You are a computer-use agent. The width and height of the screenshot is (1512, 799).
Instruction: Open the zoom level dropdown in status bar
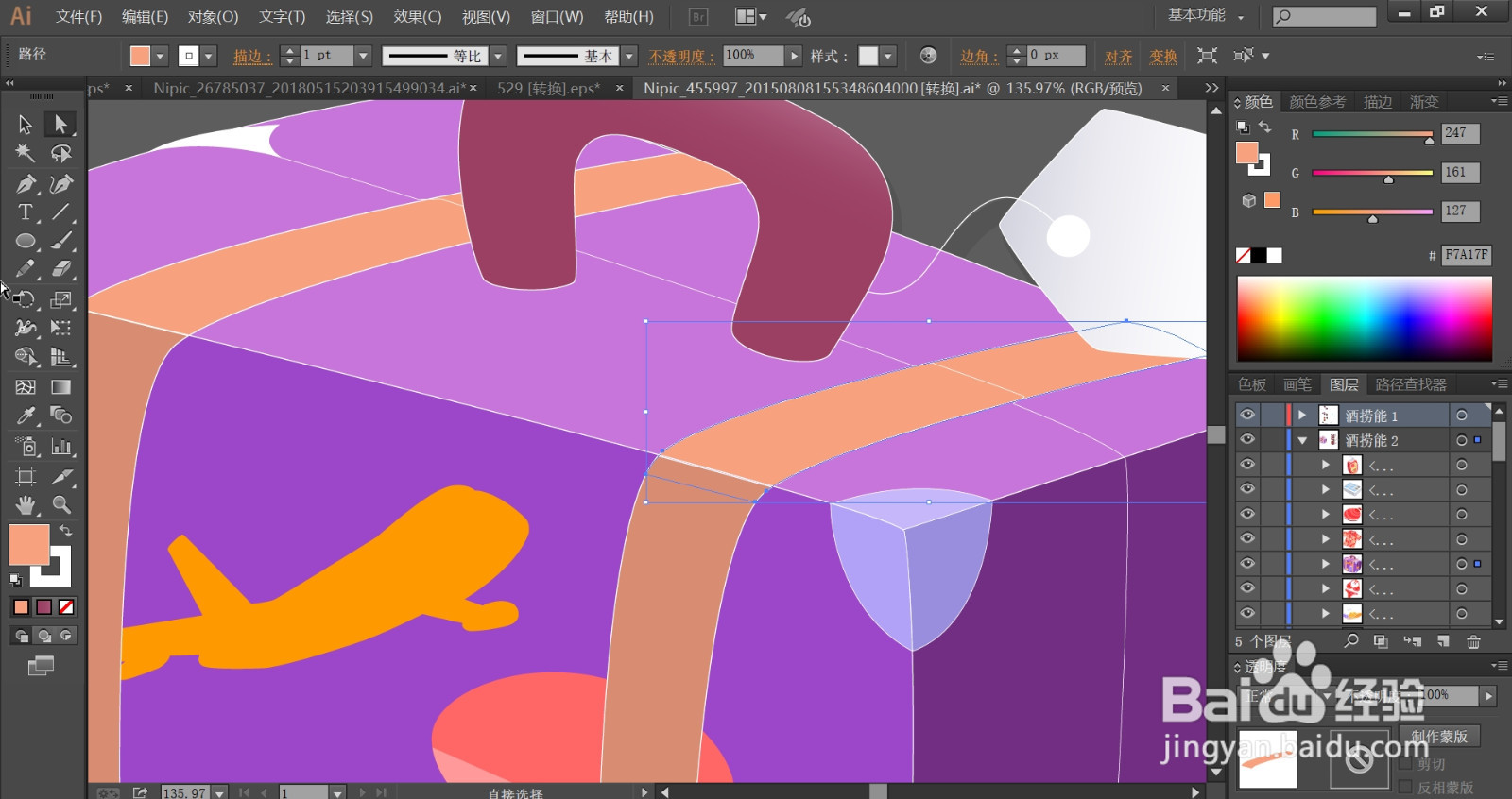220,792
